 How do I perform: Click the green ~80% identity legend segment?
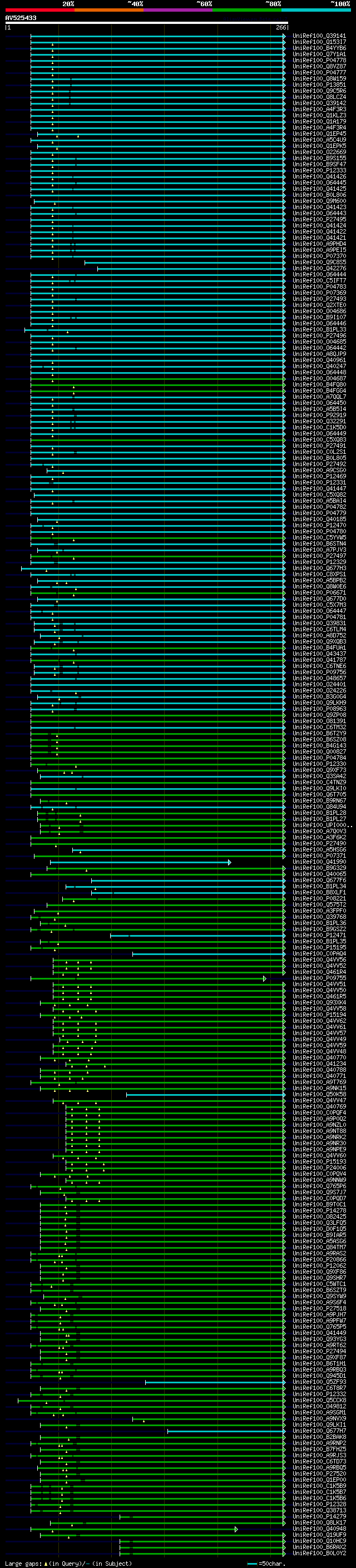(x=247, y=11)
